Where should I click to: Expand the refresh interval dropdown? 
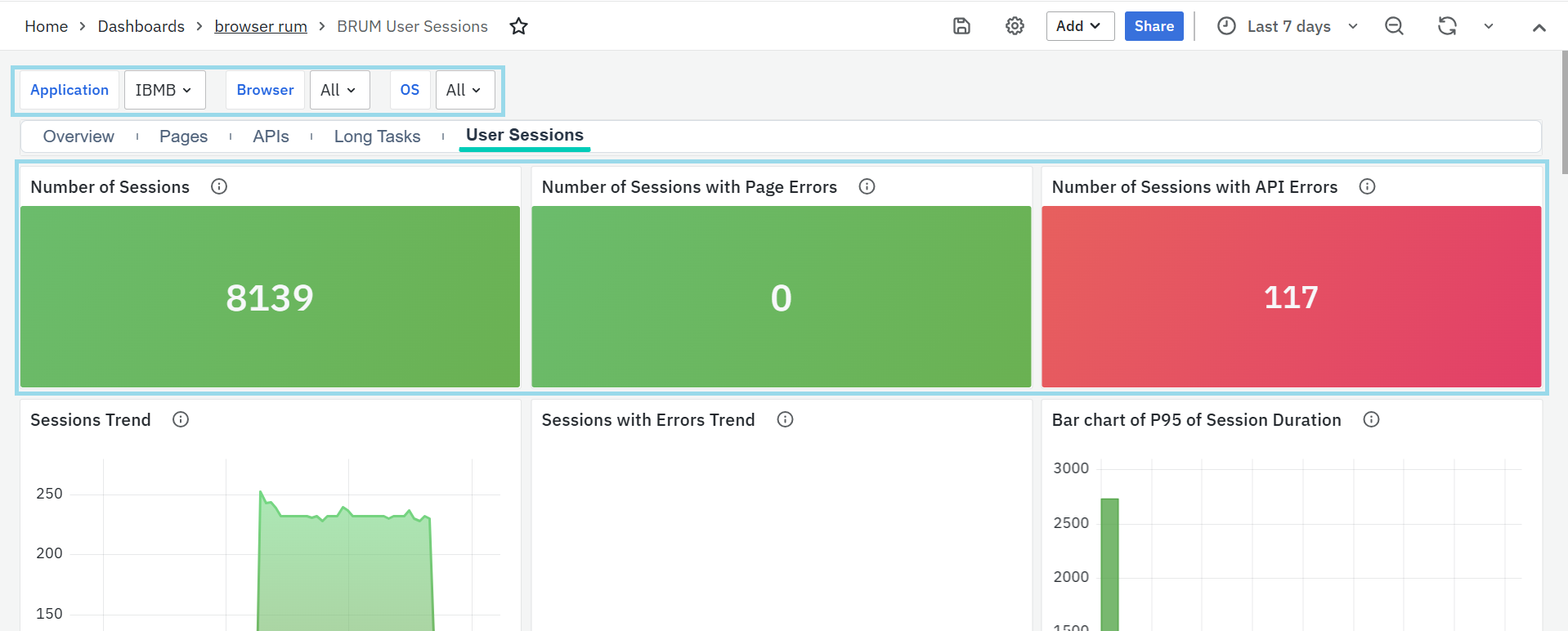click(x=1489, y=26)
